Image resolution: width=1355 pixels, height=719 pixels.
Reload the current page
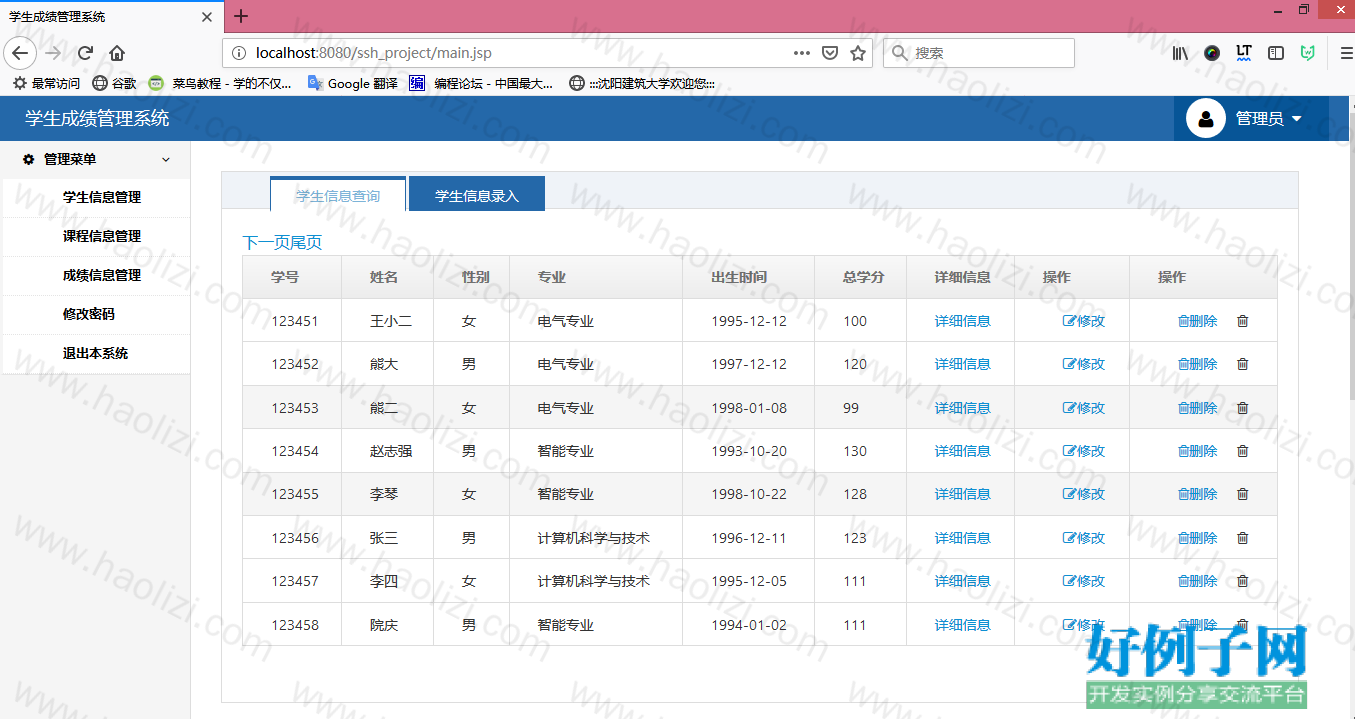85,53
